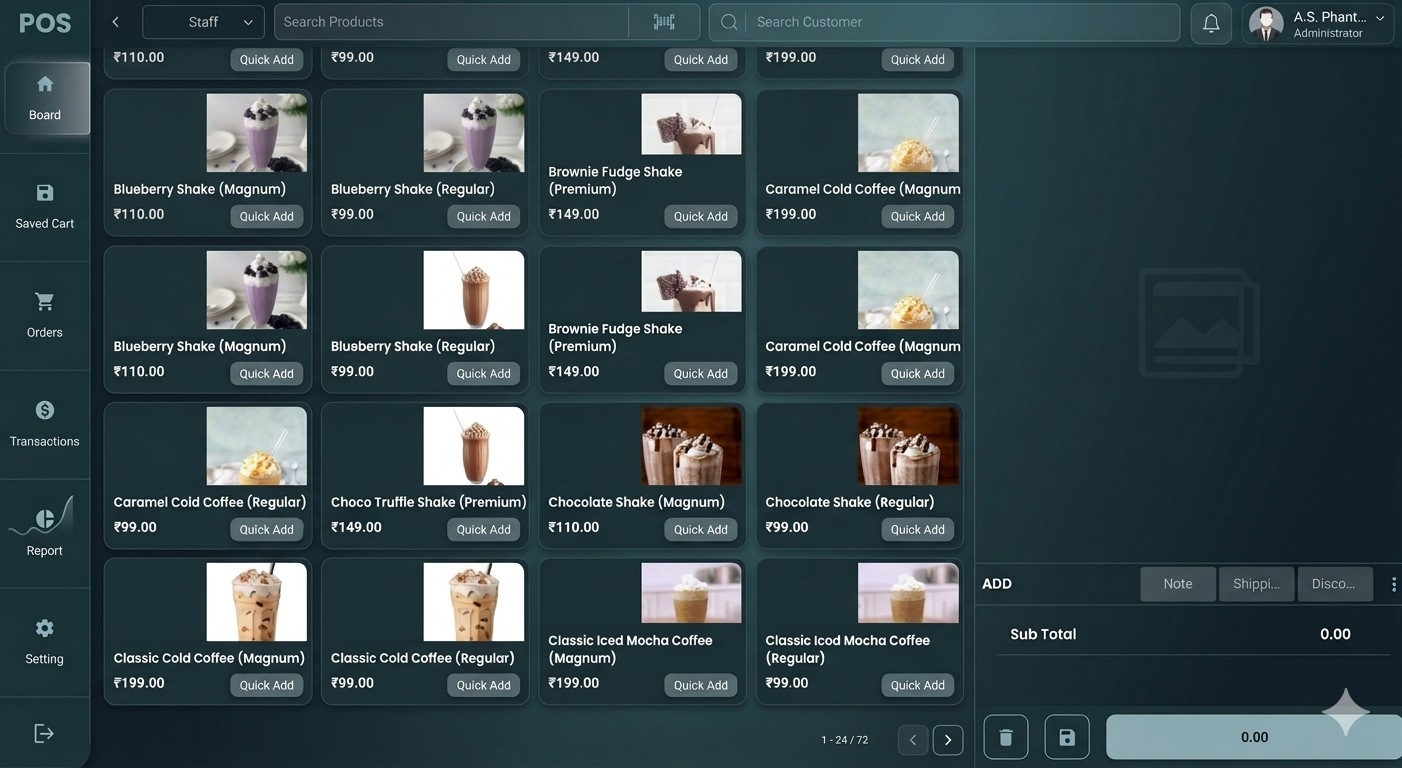1402x768 pixels.
Task: Quick Add Chocolate Shake (Regular)
Action: tap(918, 529)
